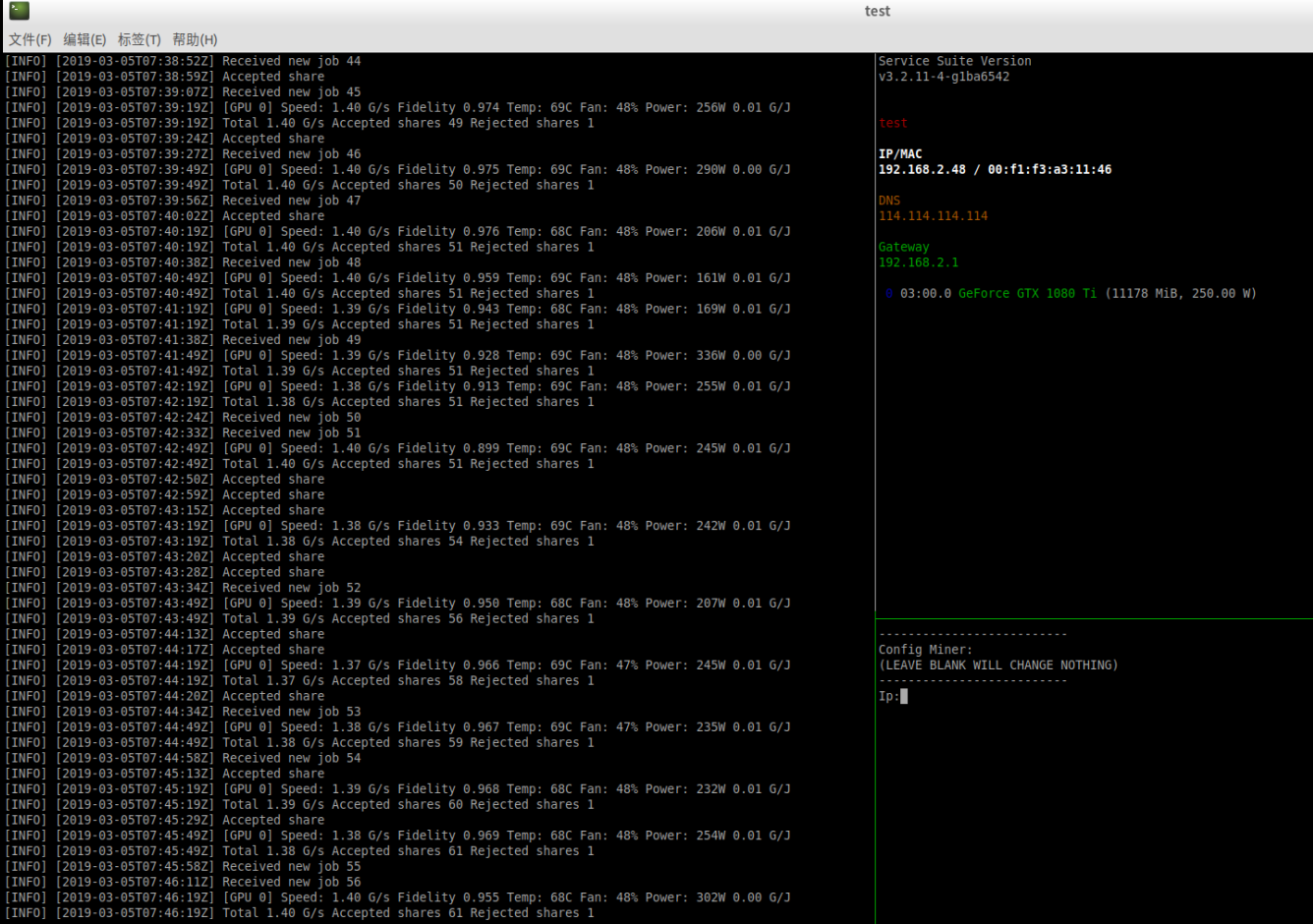This screenshot has width=1313, height=924.
Task: Click the "Received new job 44" log line
Action: (291, 61)
